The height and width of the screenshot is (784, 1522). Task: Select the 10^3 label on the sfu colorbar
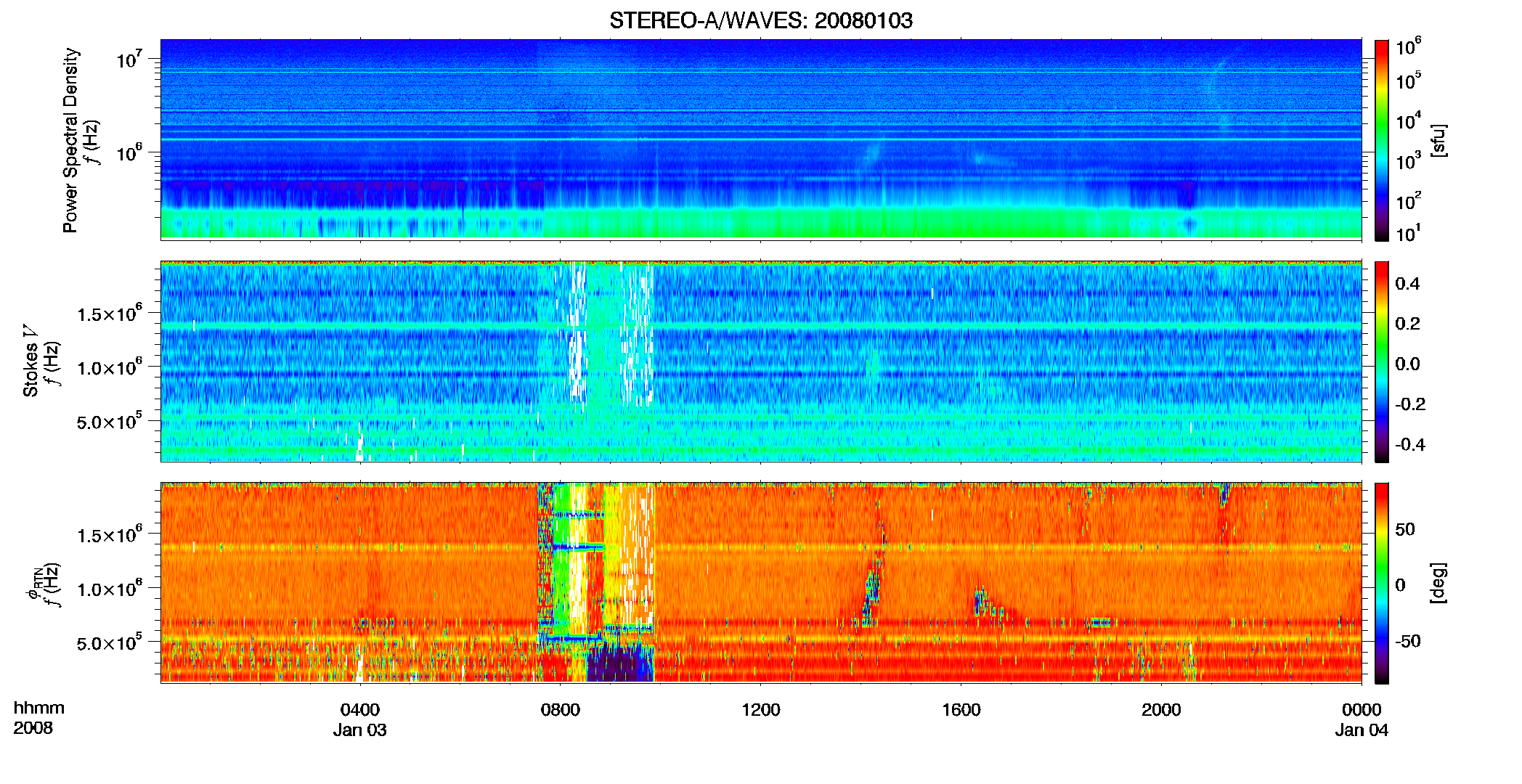1409,161
